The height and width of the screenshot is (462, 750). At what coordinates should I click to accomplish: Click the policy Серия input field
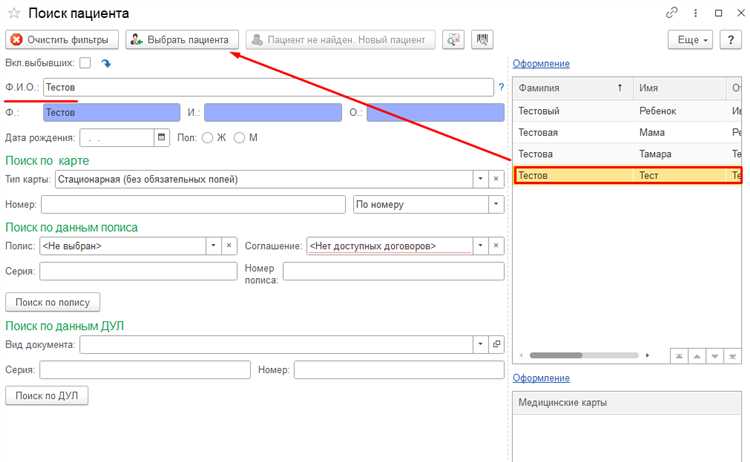138,271
